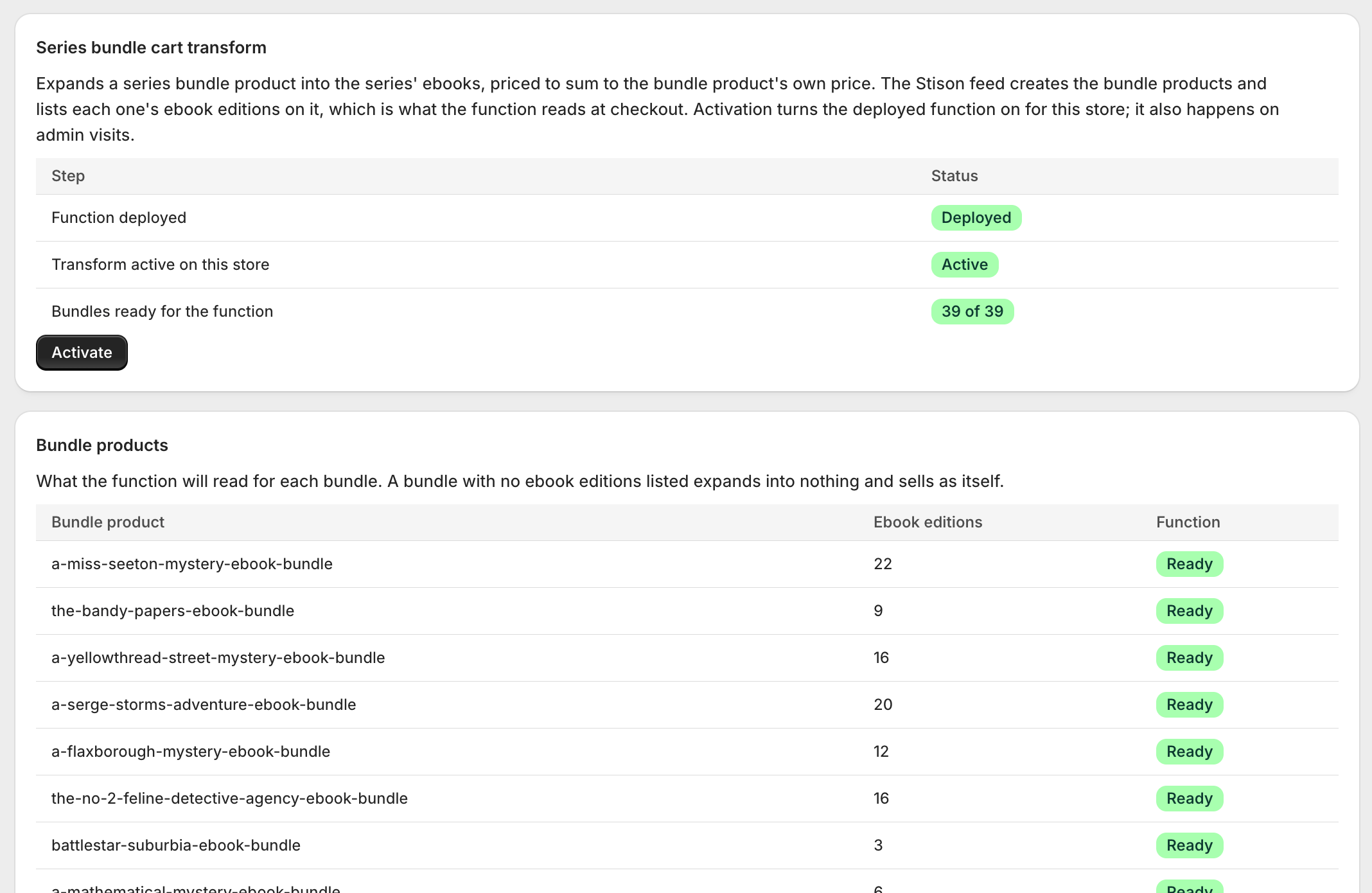Click Ready badge for yellowthread-street bundle
This screenshot has height=893, width=1372.
click(1190, 658)
